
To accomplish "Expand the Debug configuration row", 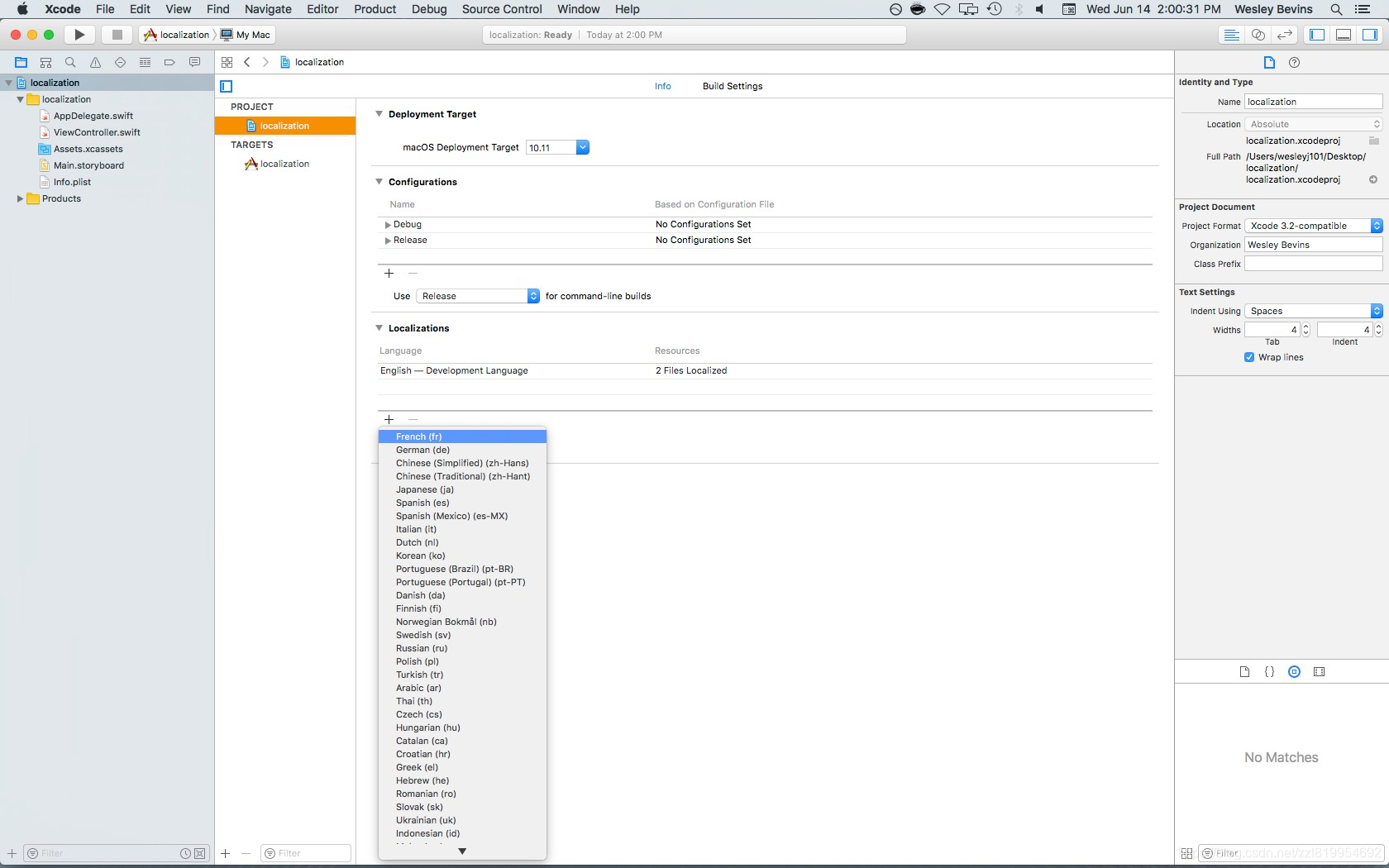I will tap(387, 225).
